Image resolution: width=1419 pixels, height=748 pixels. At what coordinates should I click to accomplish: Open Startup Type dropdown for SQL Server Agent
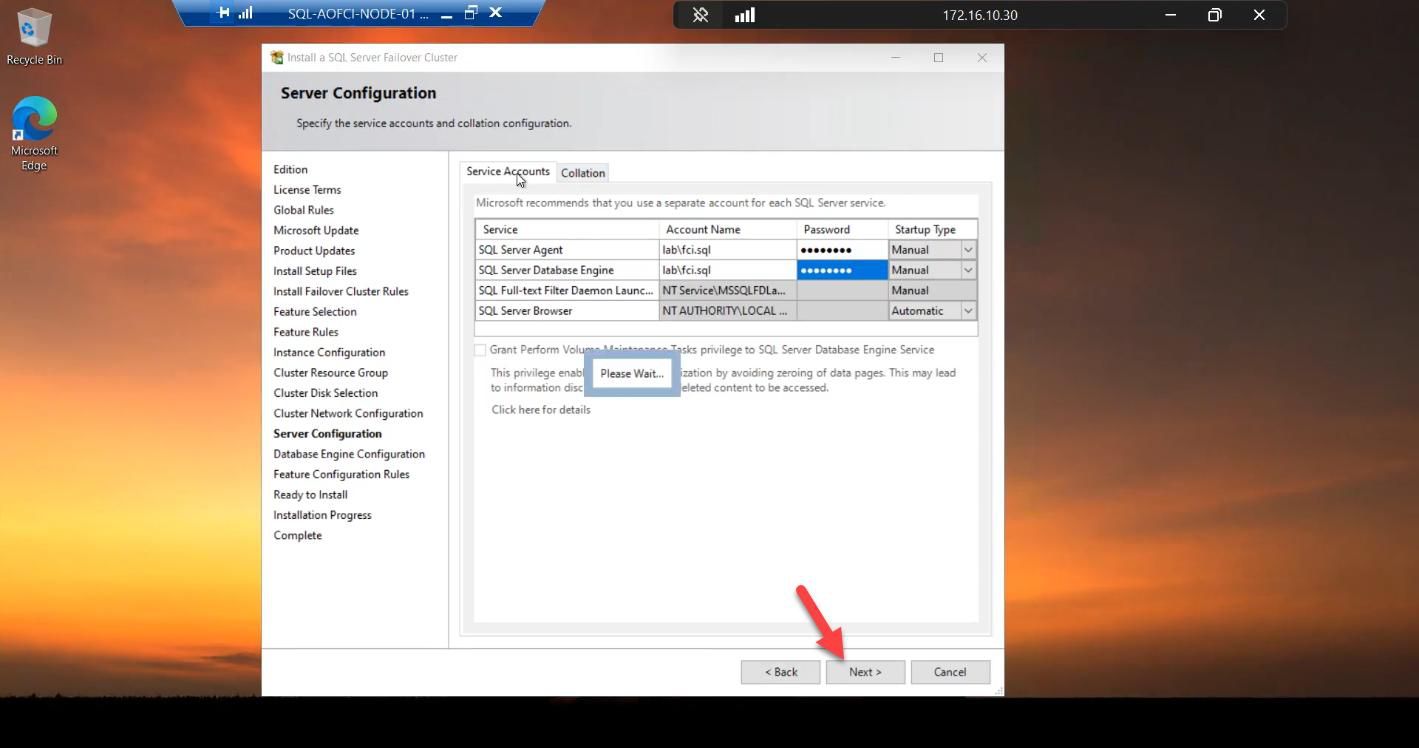[x=968, y=250]
